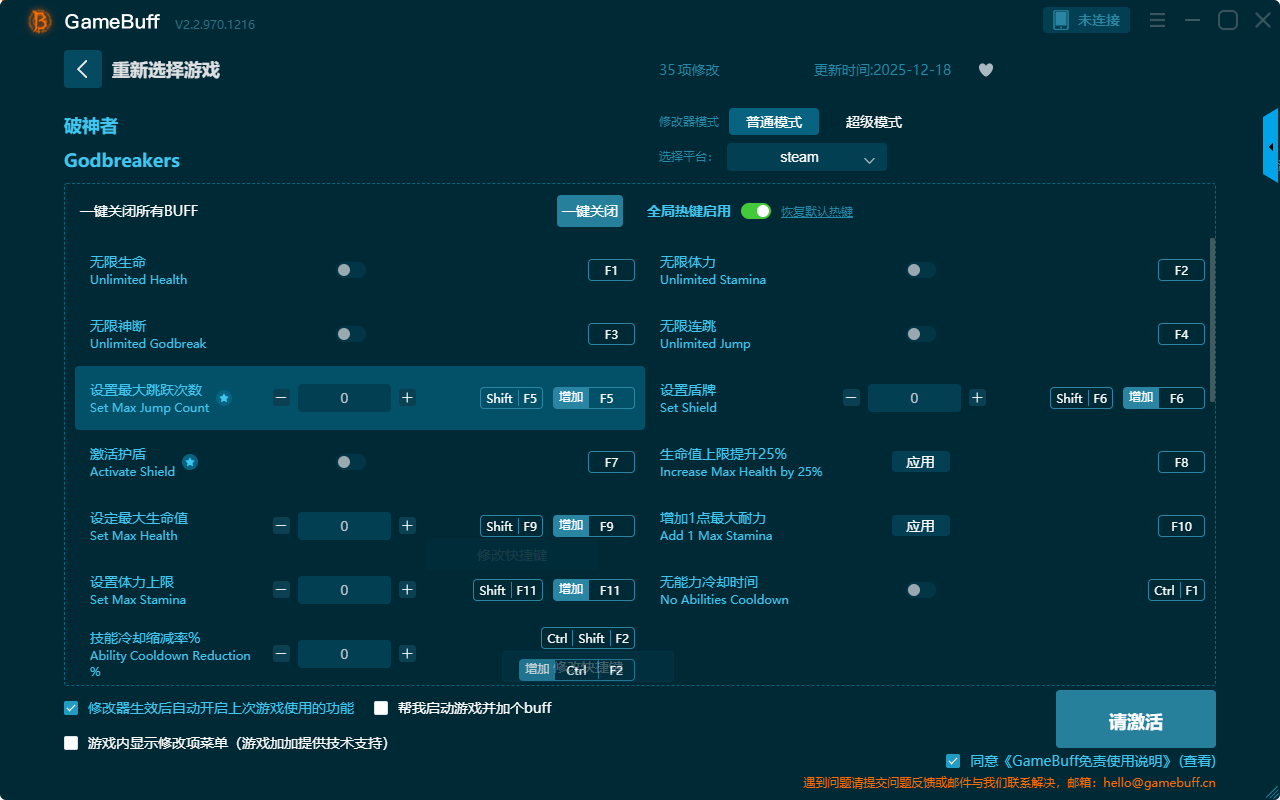Click plus icon for Set Max Health
1280x800 pixels.
coord(407,526)
